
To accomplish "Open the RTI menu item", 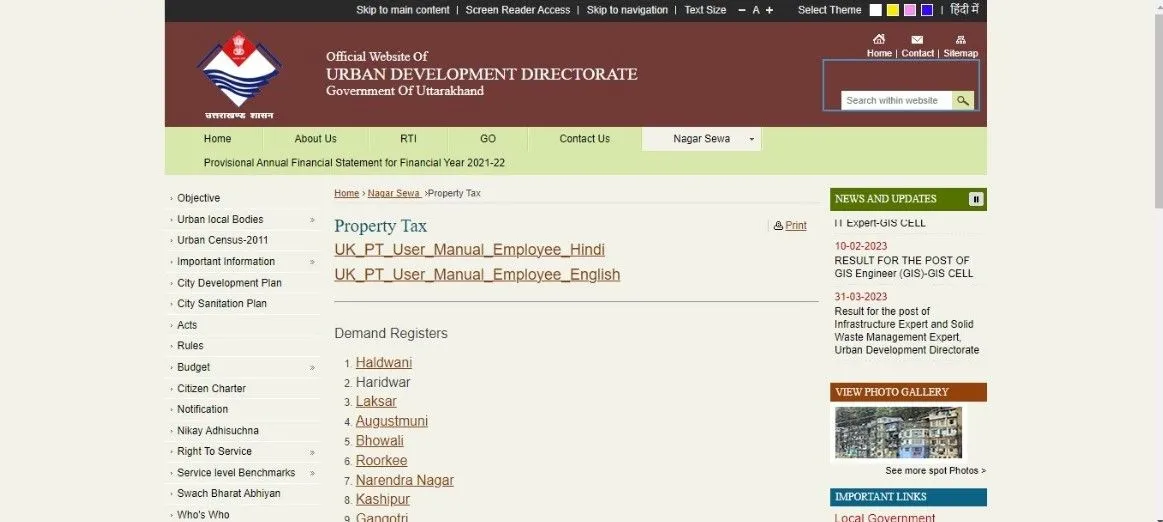I will click(408, 139).
